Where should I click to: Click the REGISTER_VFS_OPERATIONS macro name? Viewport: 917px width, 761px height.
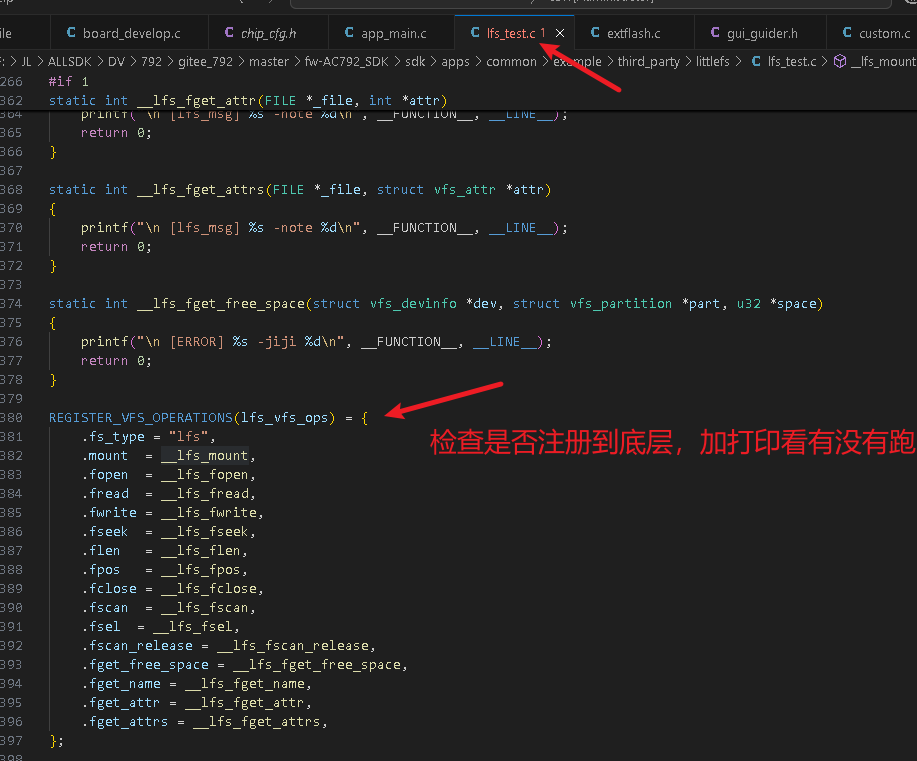[141, 418]
